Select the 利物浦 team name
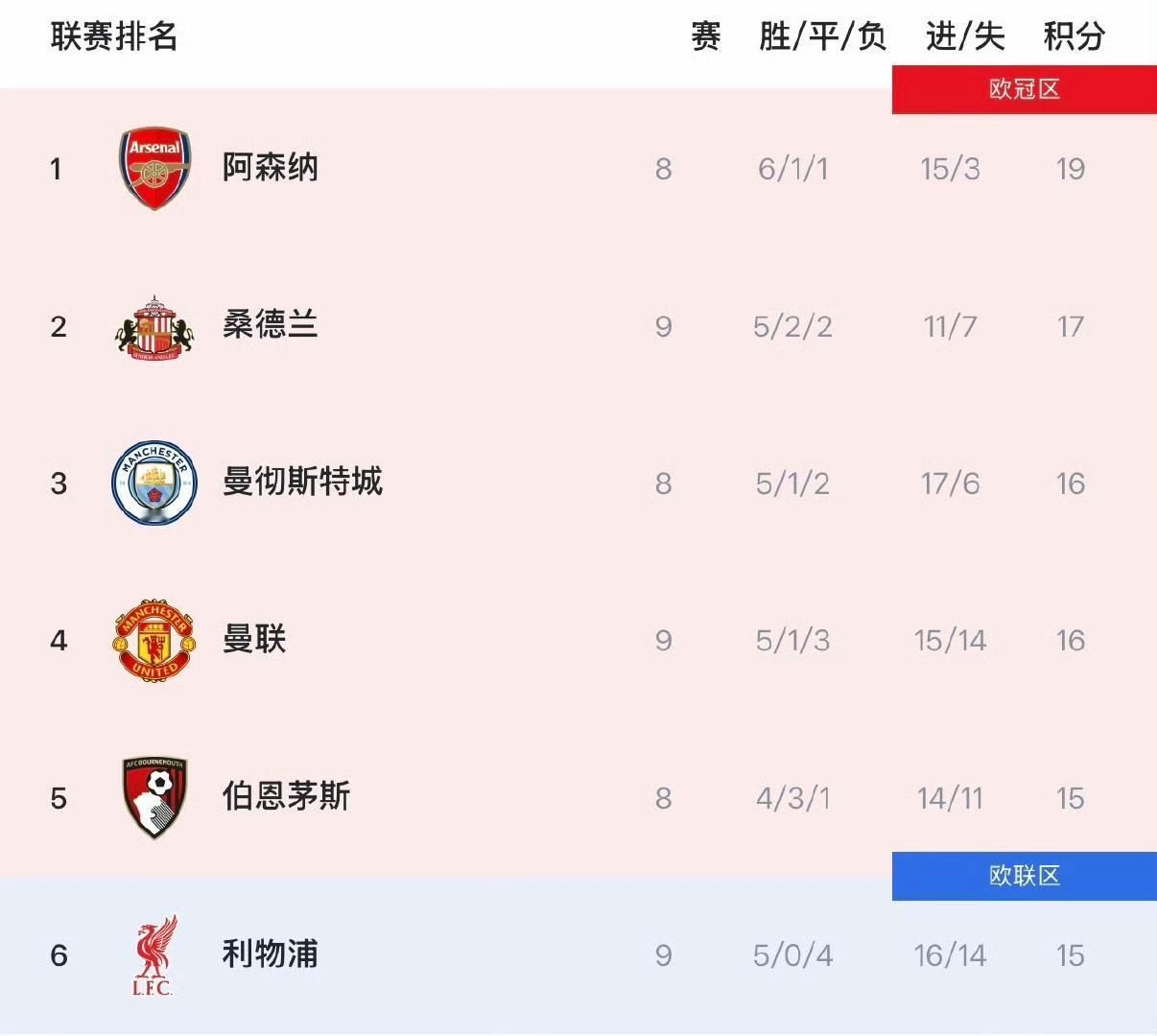 pyautogui.click(x=270, y=954)
